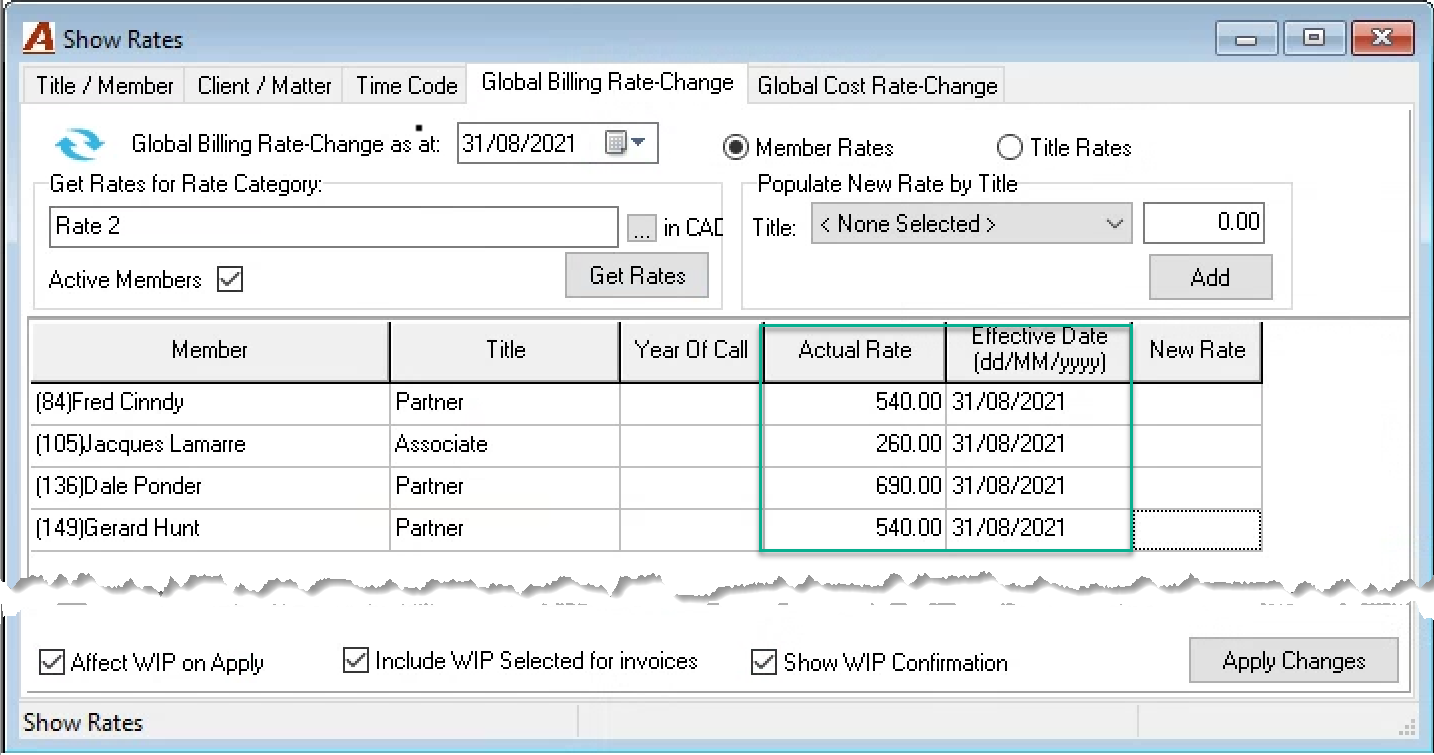The height and width of the screenshot is (755, 1434).
Task: Click the Add button
Action: (1210, 277)
